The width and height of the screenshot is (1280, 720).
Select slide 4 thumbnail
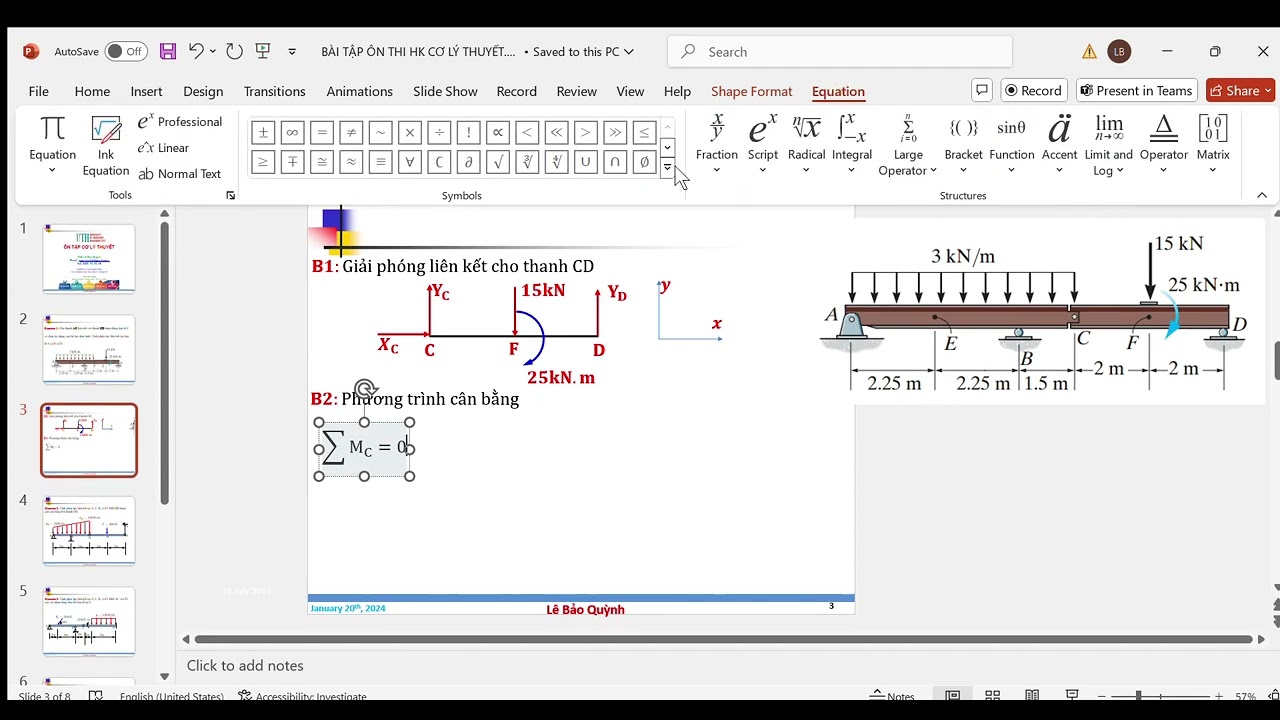89,530
